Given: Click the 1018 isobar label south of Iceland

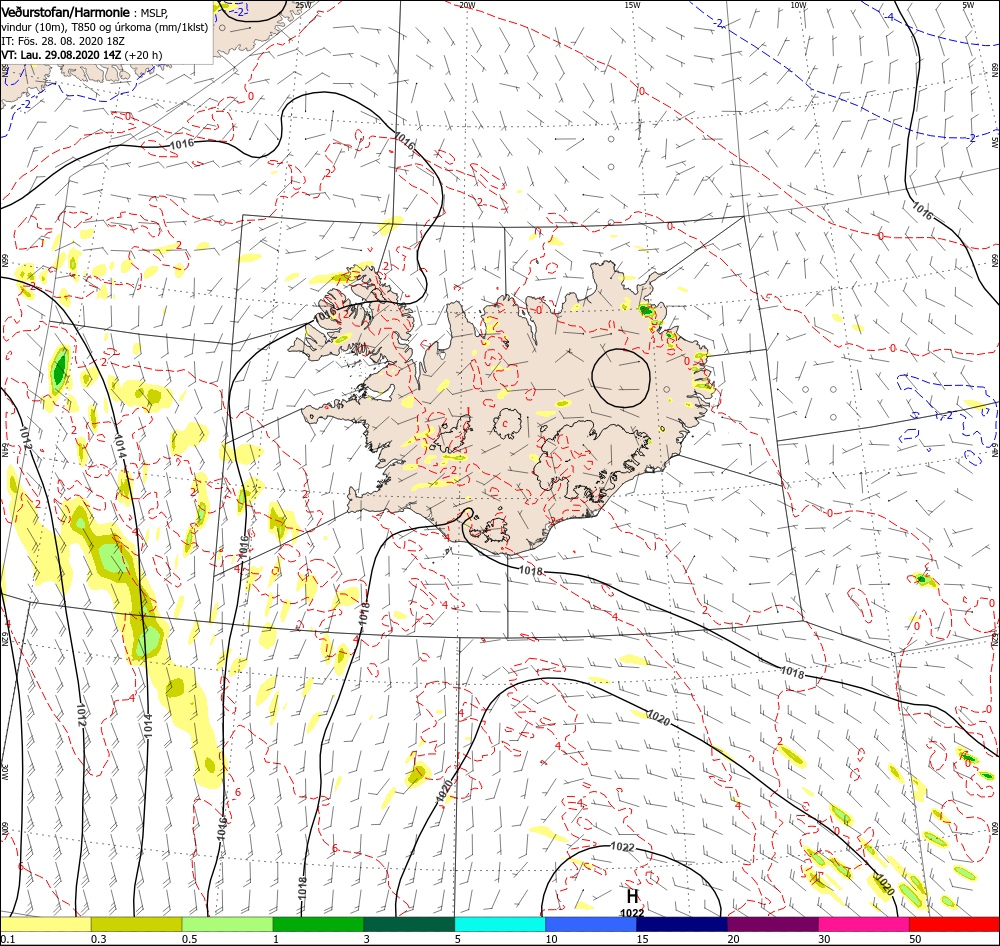Looking at the screenshot, I should tap(531, 570).
